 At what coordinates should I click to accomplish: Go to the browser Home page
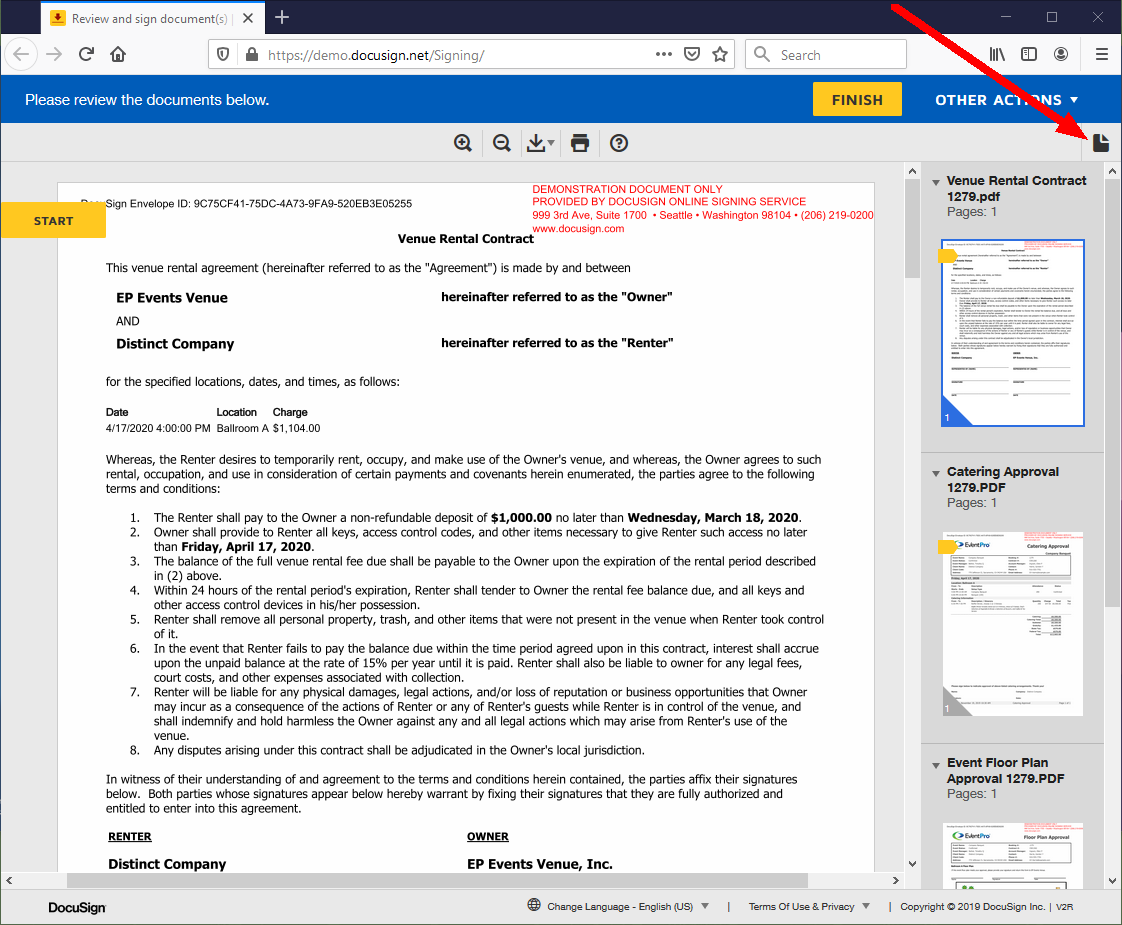coord(118,54)
